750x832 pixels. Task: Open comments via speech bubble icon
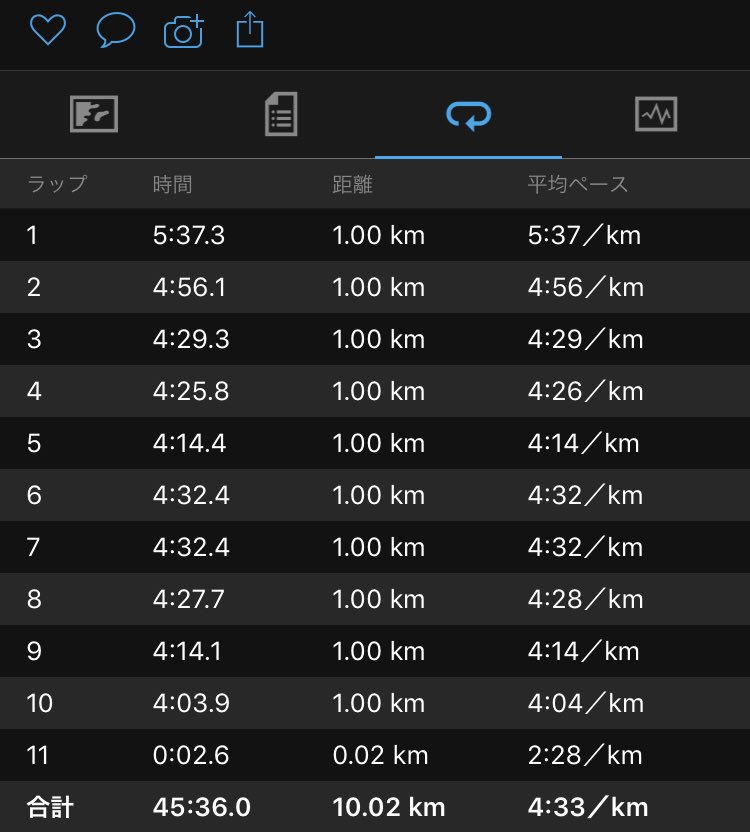point(116,30)
